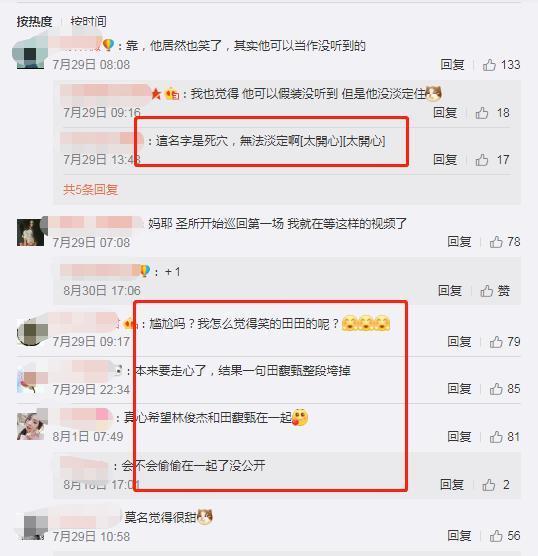
Task: Like the 10:58 comment with 56 likes
Action: pos(496,536)
